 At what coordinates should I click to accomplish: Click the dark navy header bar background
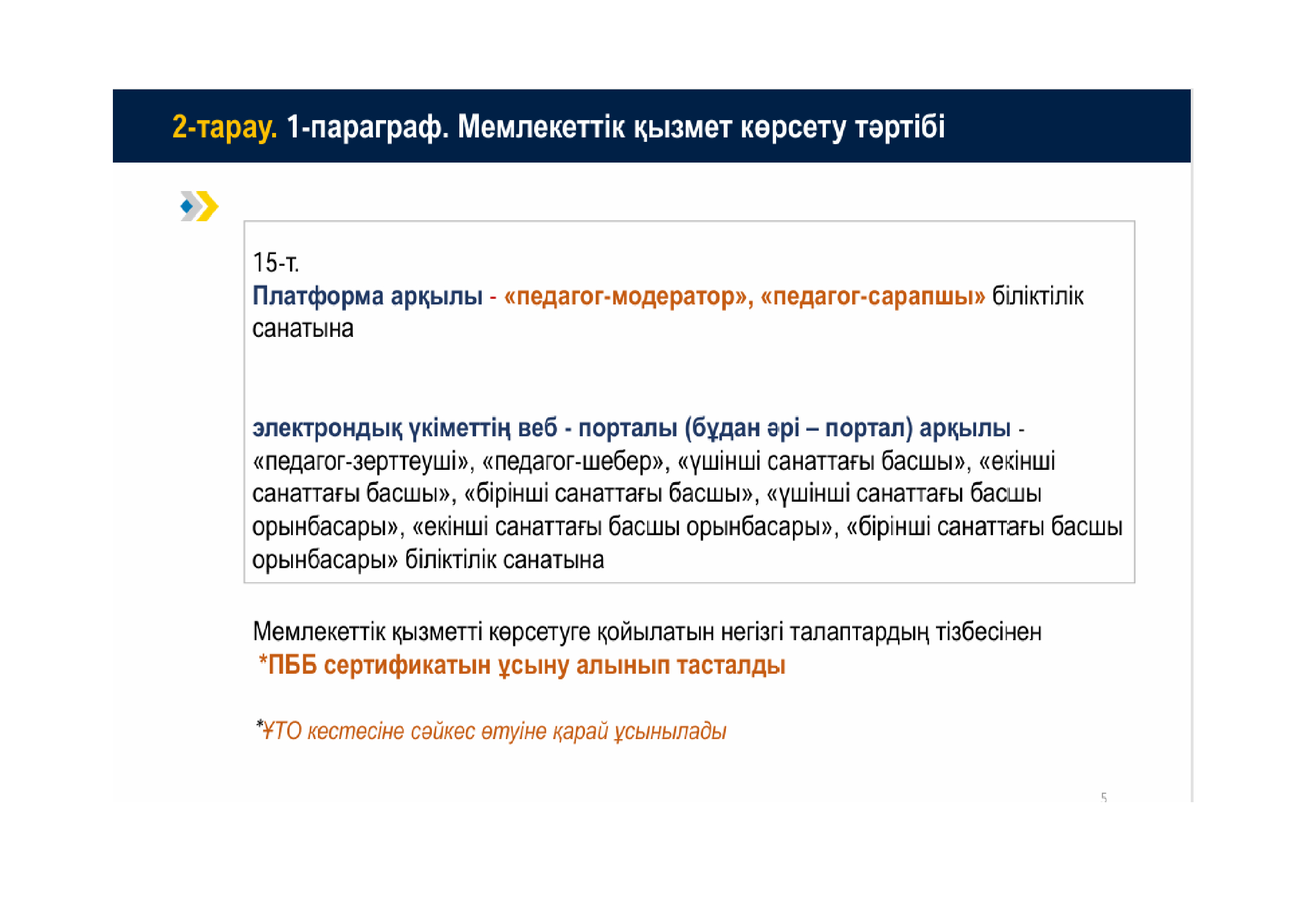point(1070,126)
